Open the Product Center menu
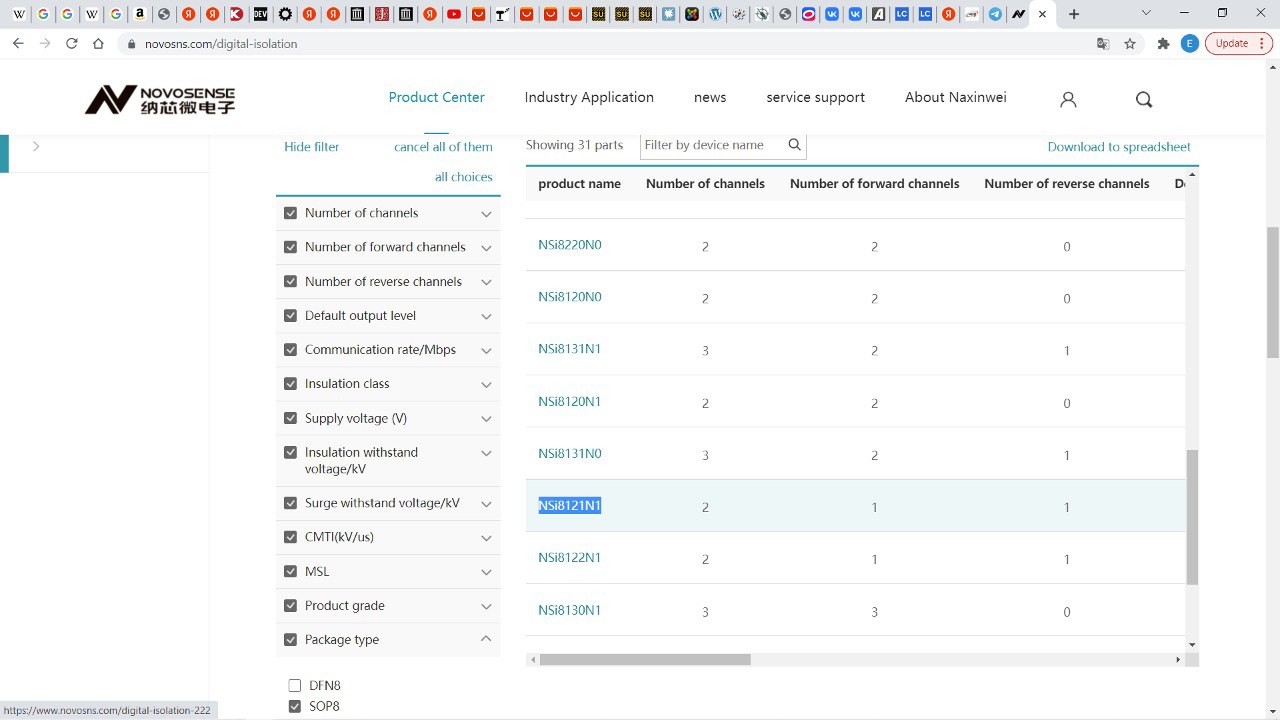 (x=436, y=97)
